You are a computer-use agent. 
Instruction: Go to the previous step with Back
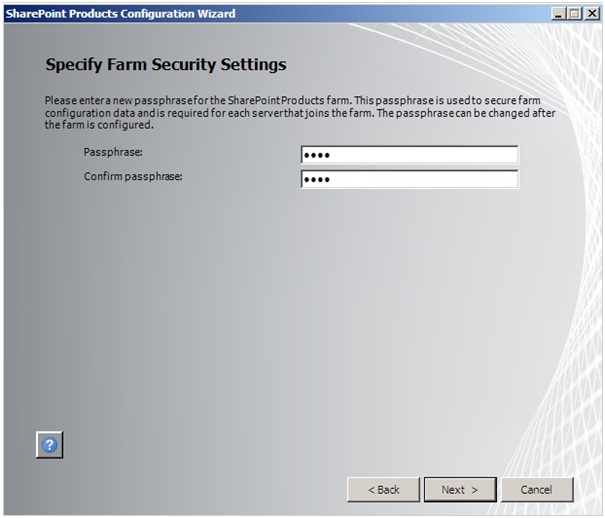coord(383,490)
